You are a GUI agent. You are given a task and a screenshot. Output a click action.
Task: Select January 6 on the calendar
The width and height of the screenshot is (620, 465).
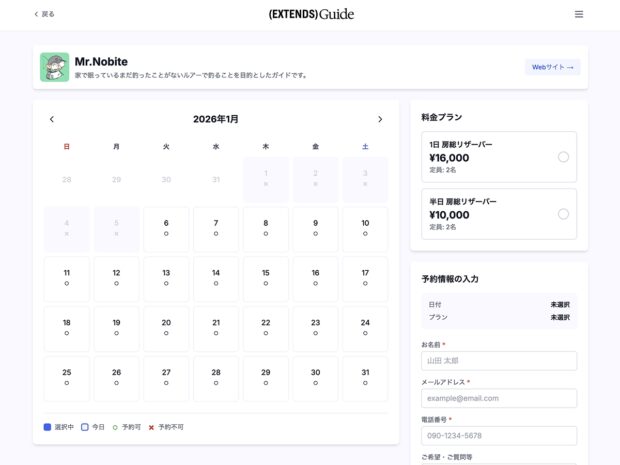(166, 228)
